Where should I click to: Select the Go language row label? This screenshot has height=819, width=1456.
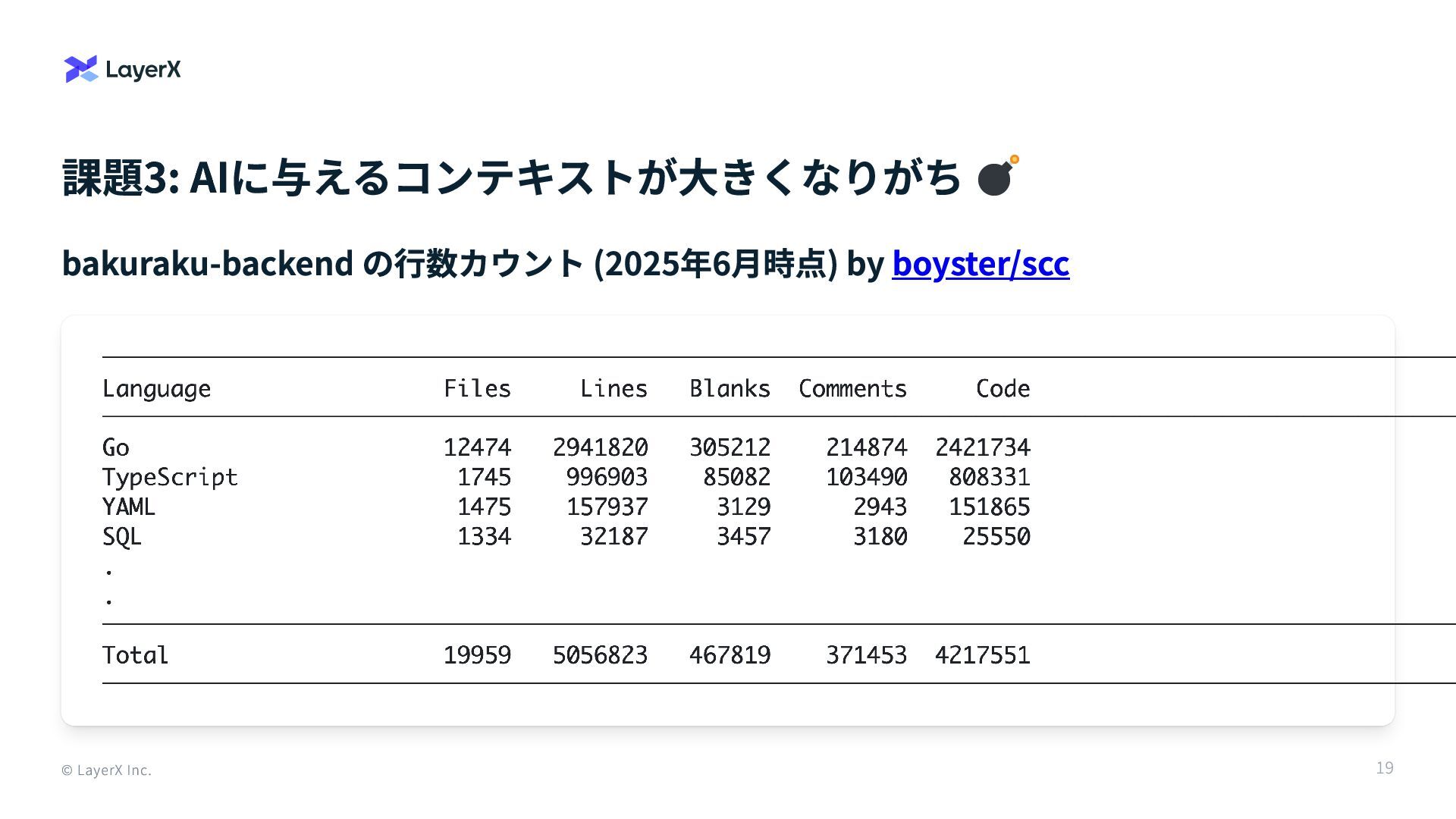pos(116,447)
